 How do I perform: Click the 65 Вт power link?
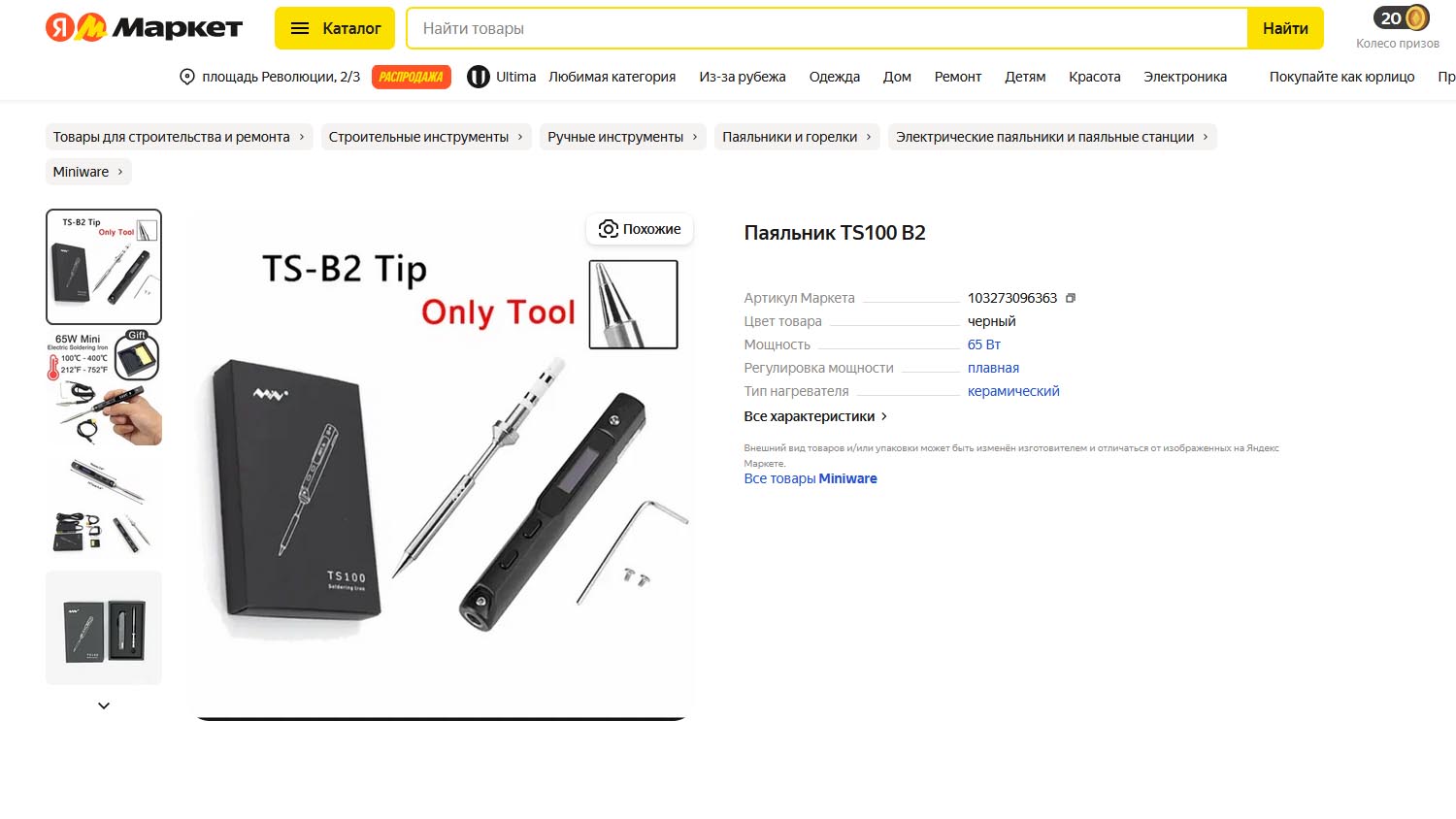click(983, 344)
